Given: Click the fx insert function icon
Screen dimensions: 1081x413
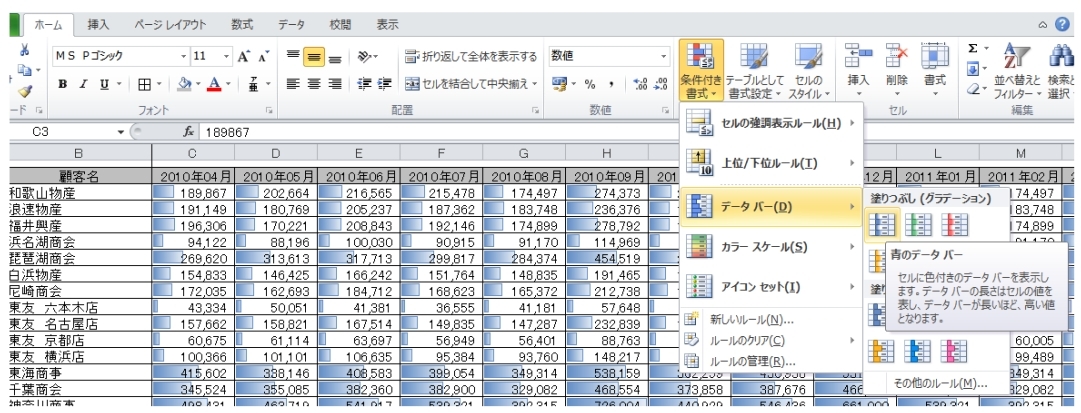Looking at the screenshot, I should [x=188, y=132].
